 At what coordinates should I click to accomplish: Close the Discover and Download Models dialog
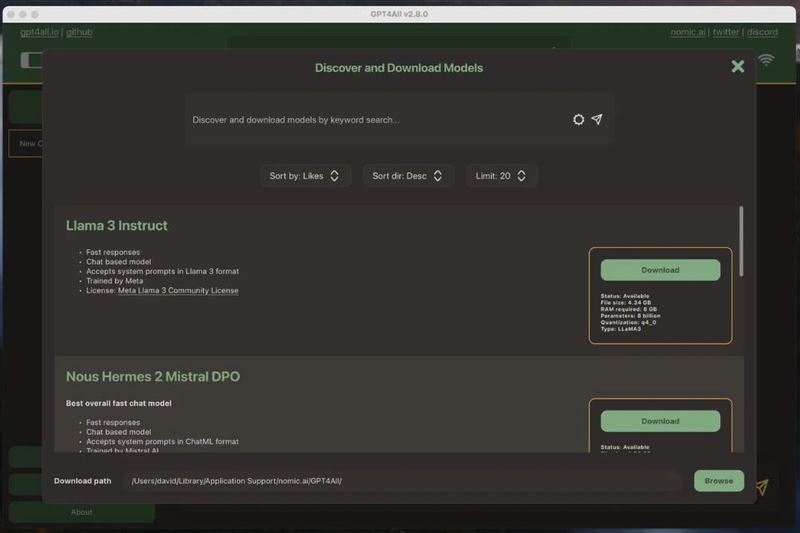coord(737,66)
